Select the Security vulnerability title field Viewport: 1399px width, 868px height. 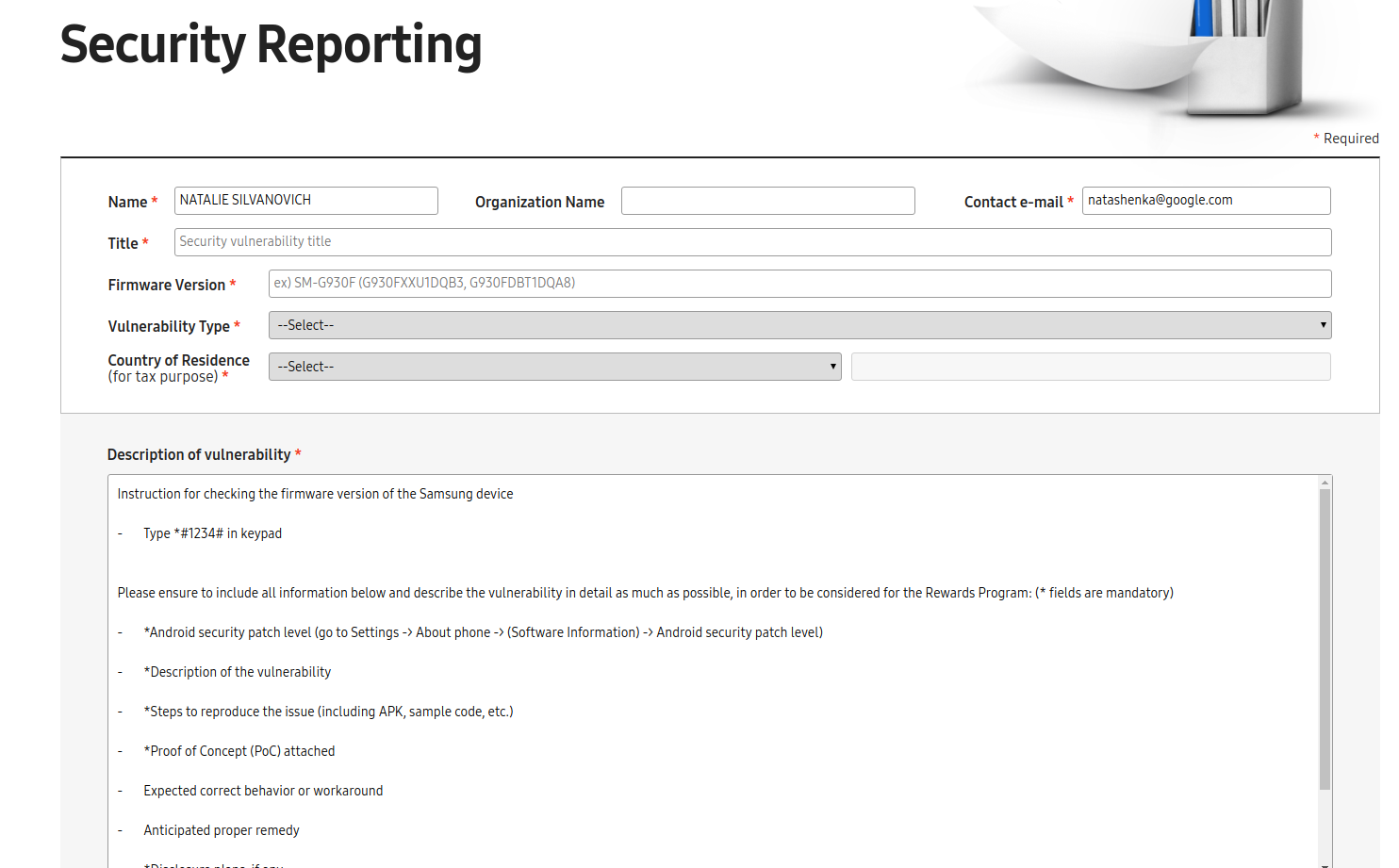(x=752, y=242)
